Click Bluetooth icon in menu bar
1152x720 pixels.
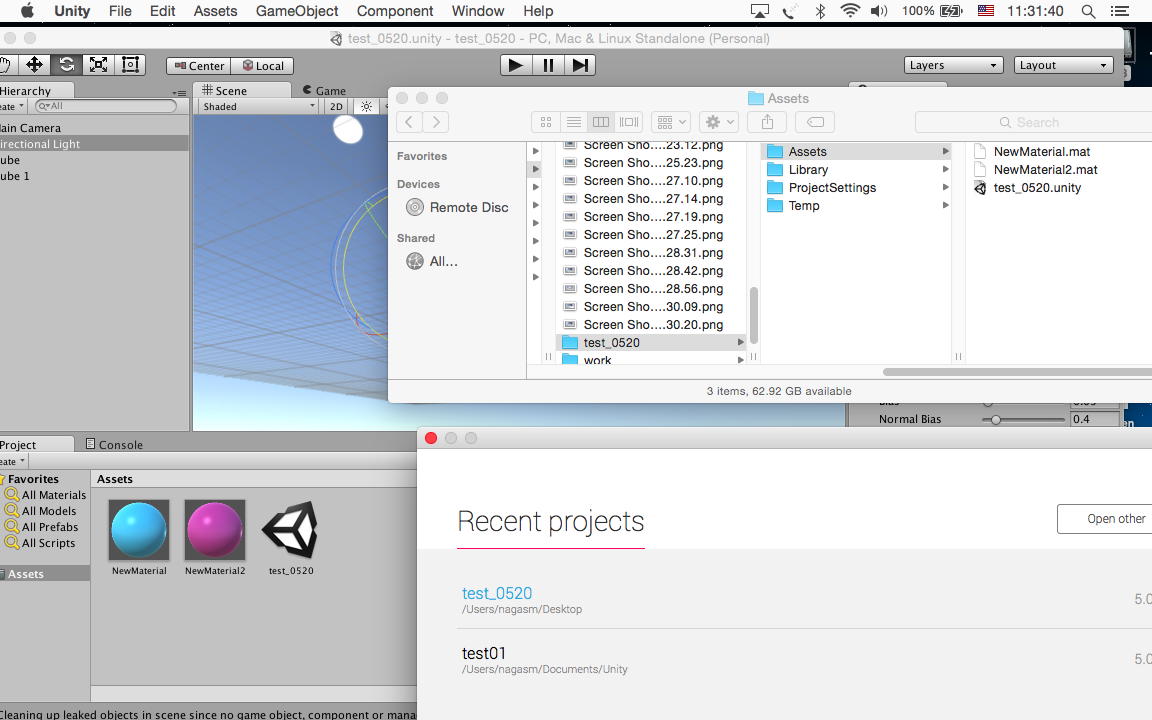[x=820, y=11]
